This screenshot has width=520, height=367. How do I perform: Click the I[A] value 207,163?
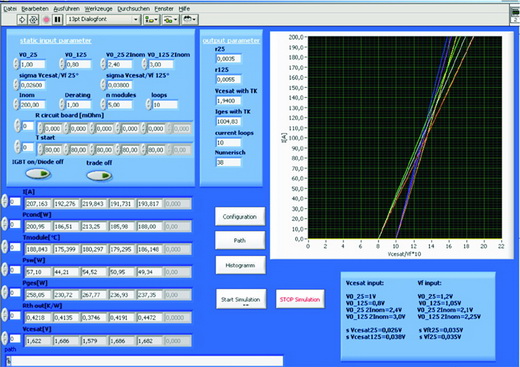(38, 204)
